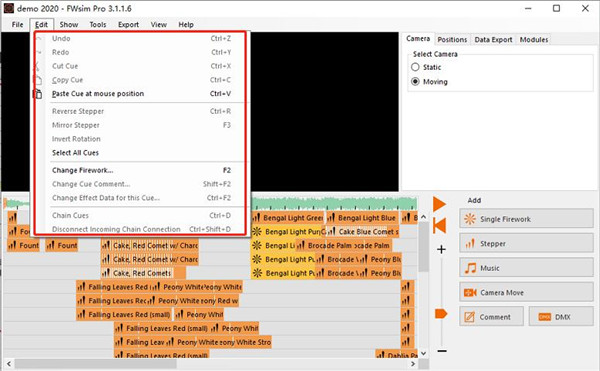Screen dimensions: 600x371
Task: Click the orange zoom slider handle
Action: point(441,314)
